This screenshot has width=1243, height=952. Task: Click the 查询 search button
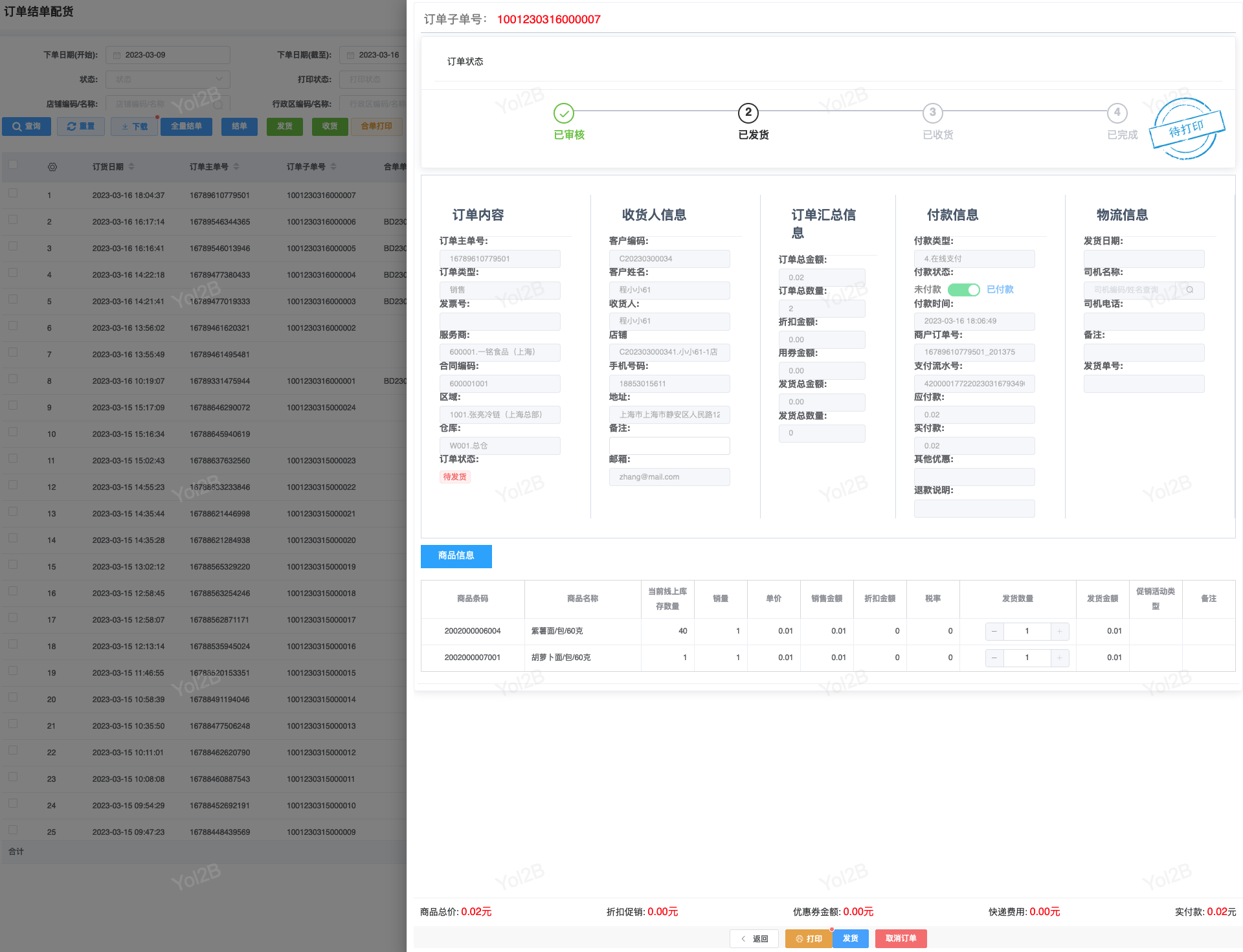tap(27, 126)
